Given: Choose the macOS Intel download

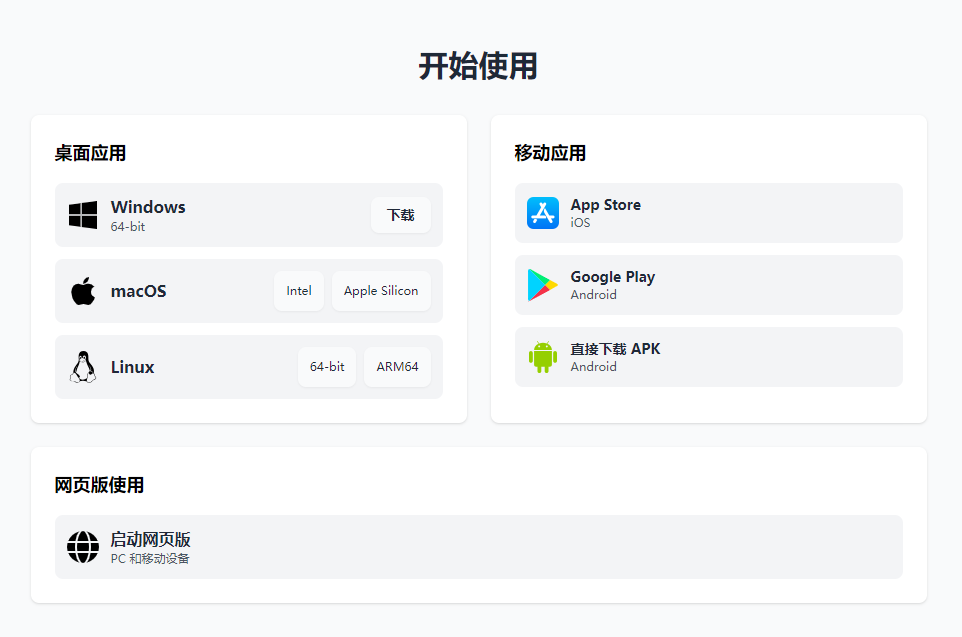Looking at the screenshot, I should pyautogui.click(x=299, y=291).
